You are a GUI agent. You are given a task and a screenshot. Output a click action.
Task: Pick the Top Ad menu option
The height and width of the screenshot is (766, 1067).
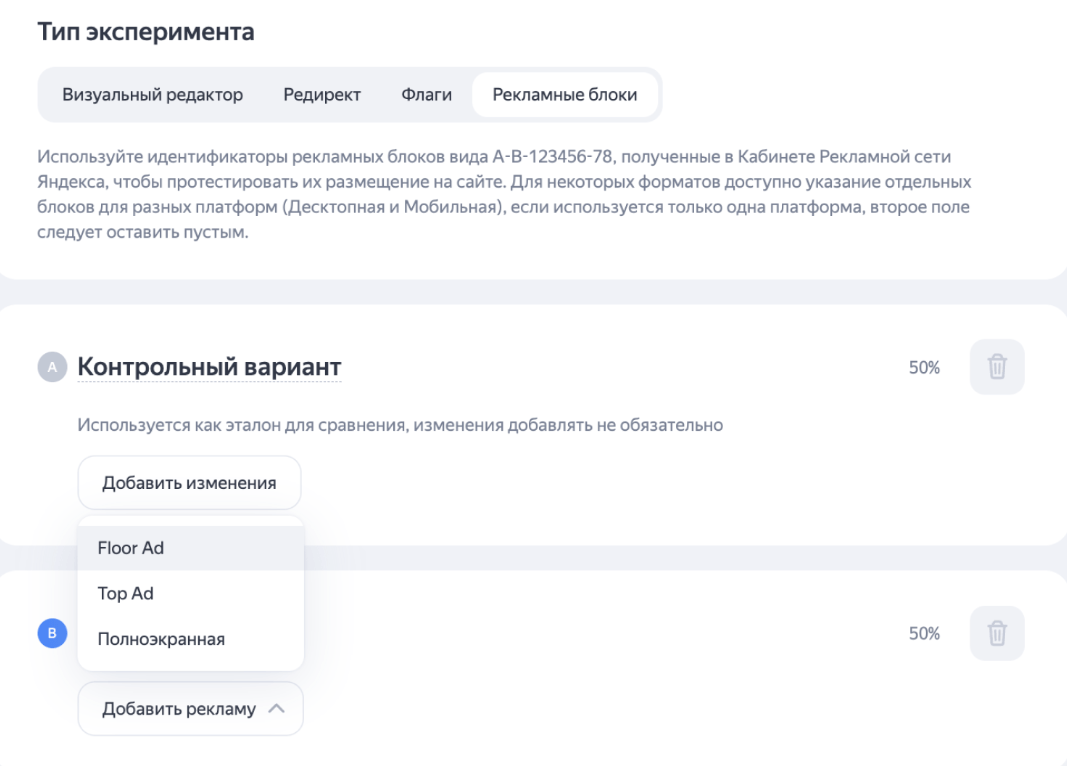click(x=126, y=593)
